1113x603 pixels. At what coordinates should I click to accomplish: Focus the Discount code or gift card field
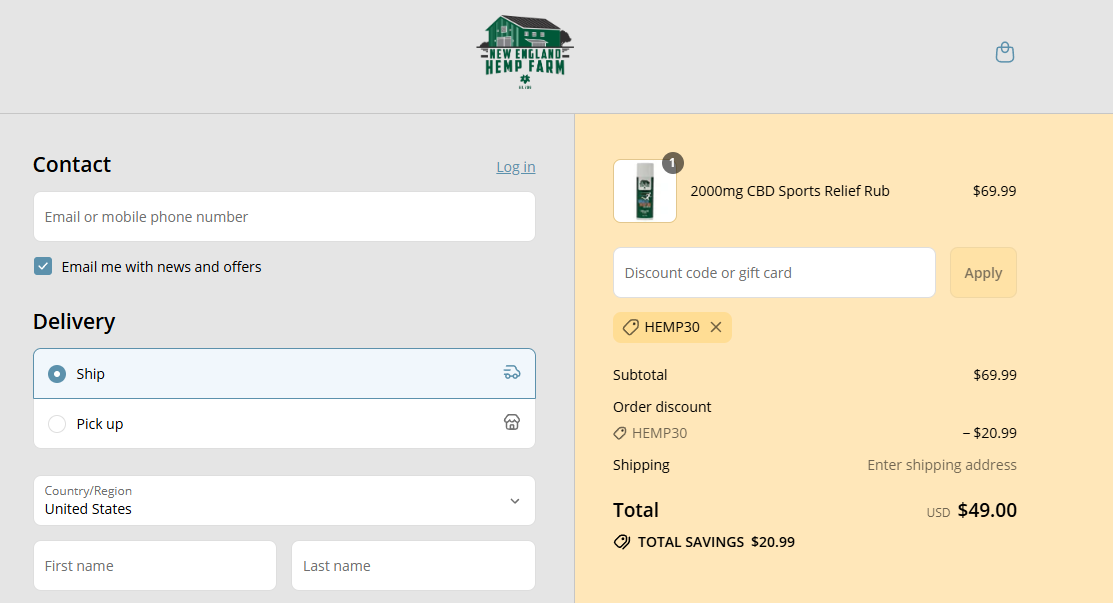point(774,272)
